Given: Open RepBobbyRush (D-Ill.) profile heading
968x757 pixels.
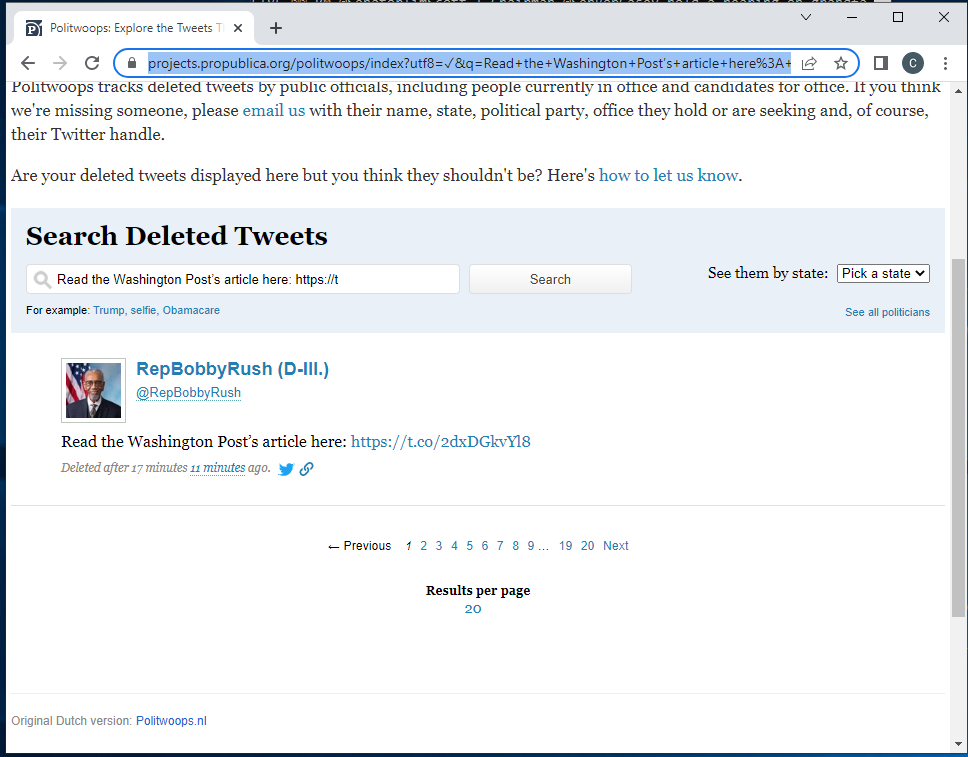Looking at the screenshot, I should click(x=232, y=369).
